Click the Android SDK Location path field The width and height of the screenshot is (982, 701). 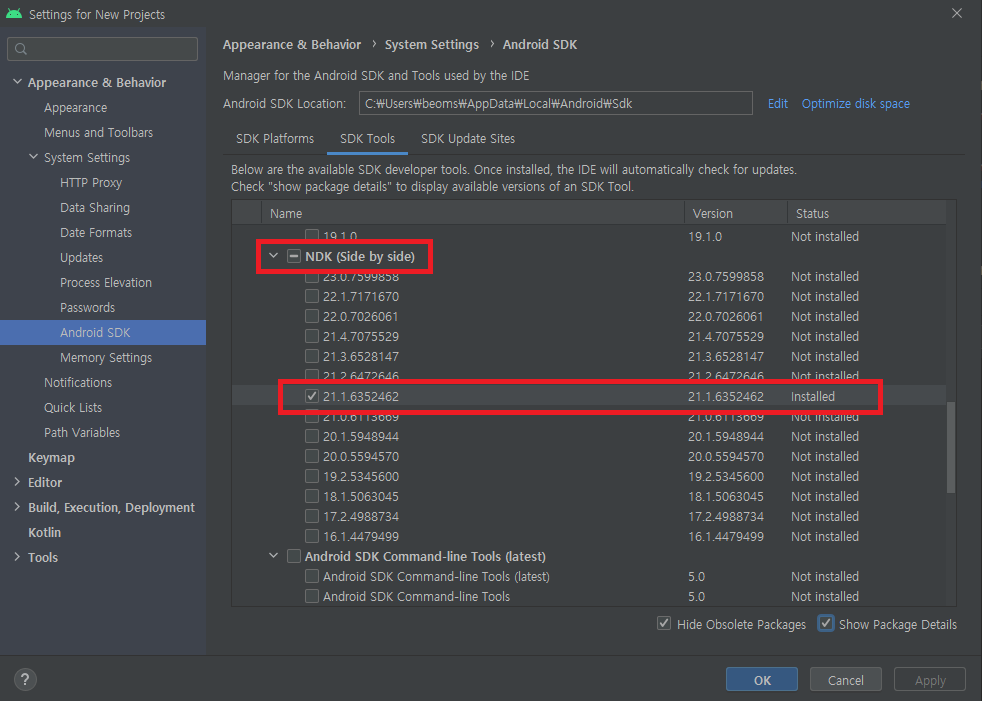556,103
